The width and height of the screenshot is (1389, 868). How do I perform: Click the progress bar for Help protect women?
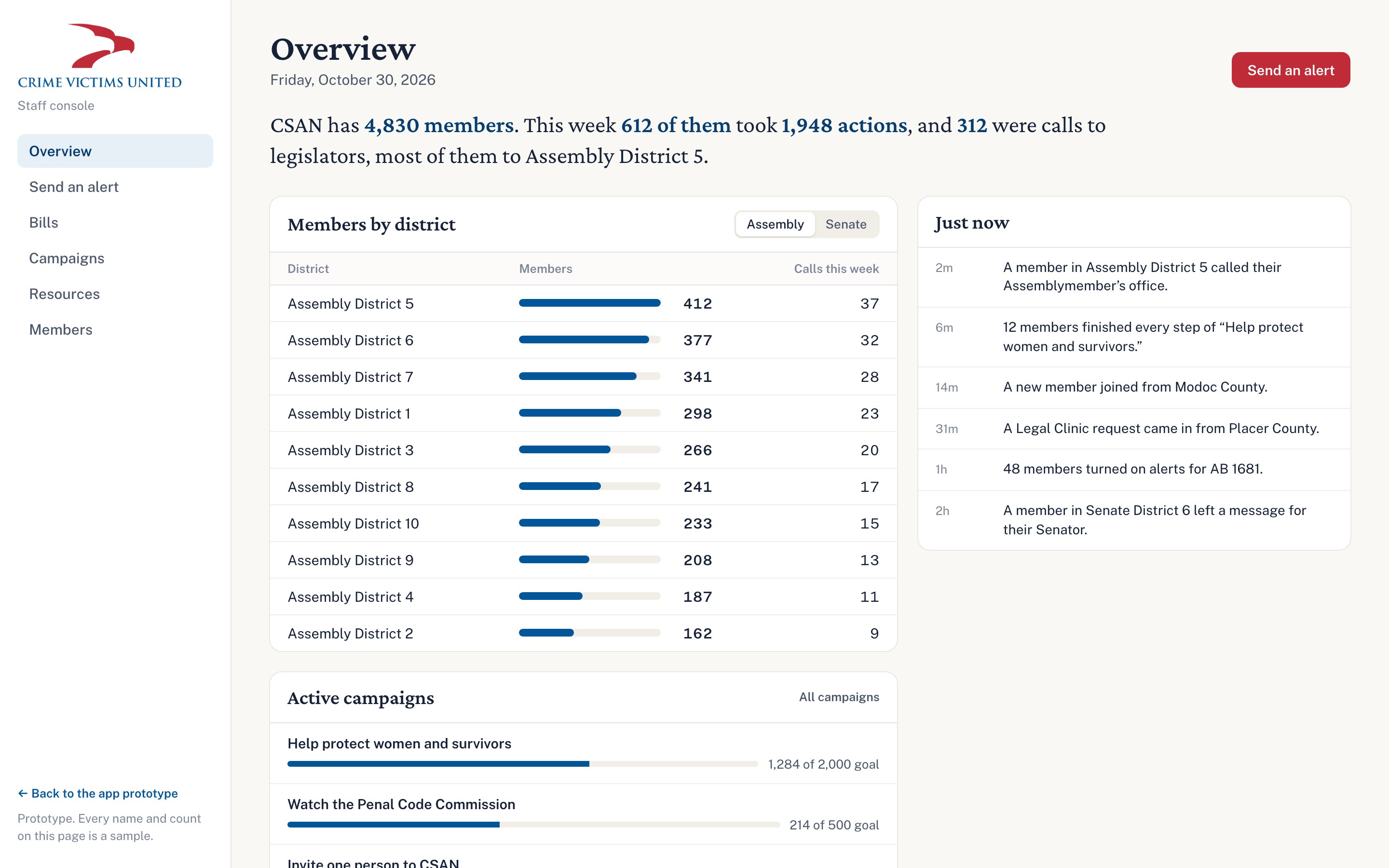(x=522, y=763)
